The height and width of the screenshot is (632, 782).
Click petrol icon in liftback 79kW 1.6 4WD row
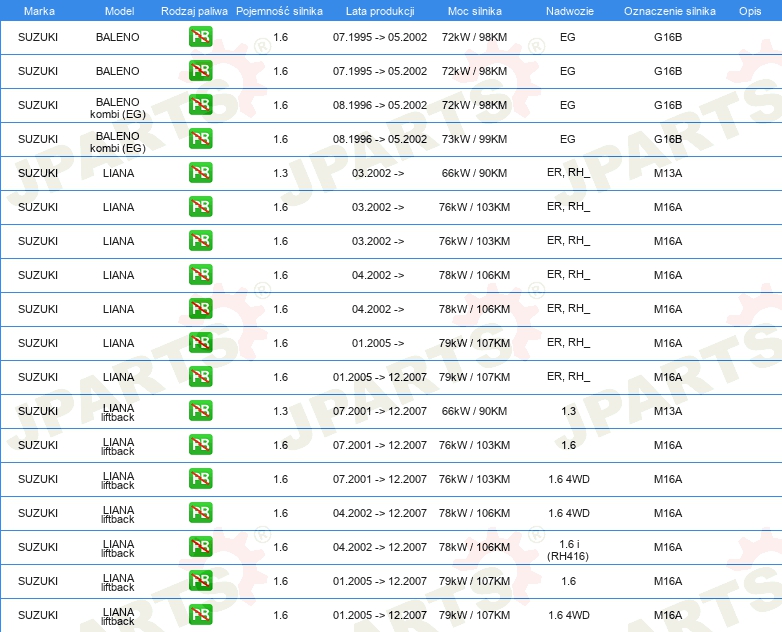[200, 615]
